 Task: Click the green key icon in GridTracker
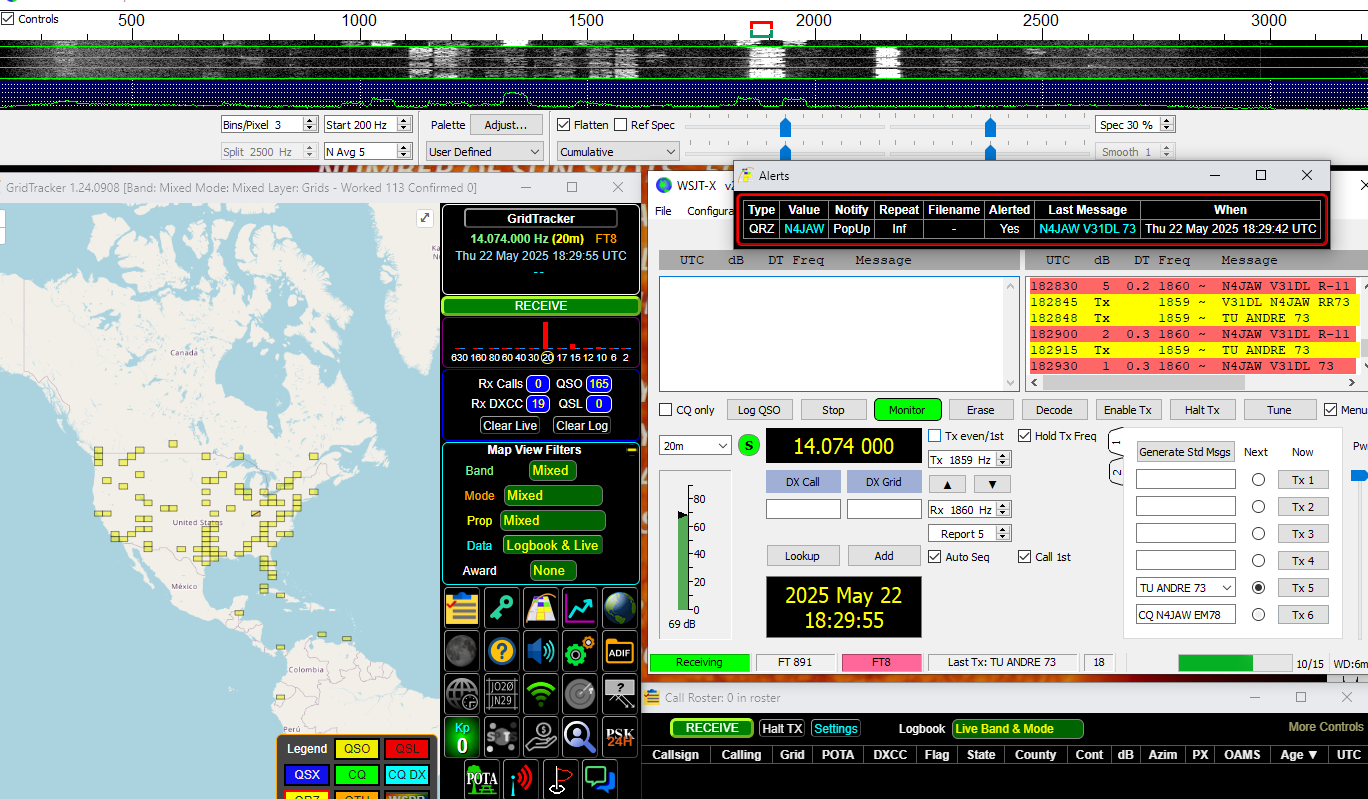click(x=502, y=608)
